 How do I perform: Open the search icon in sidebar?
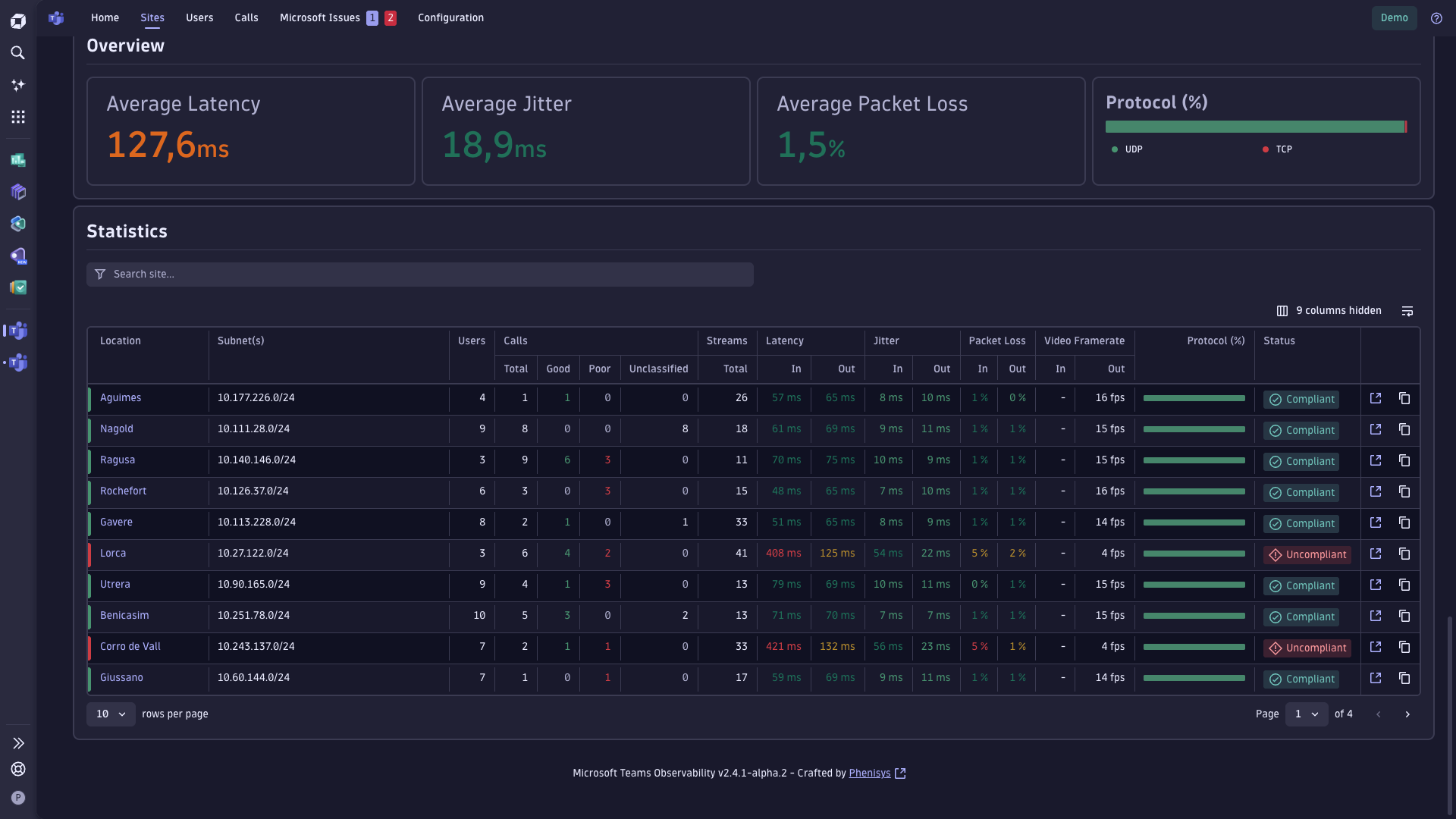coord(18,53)
